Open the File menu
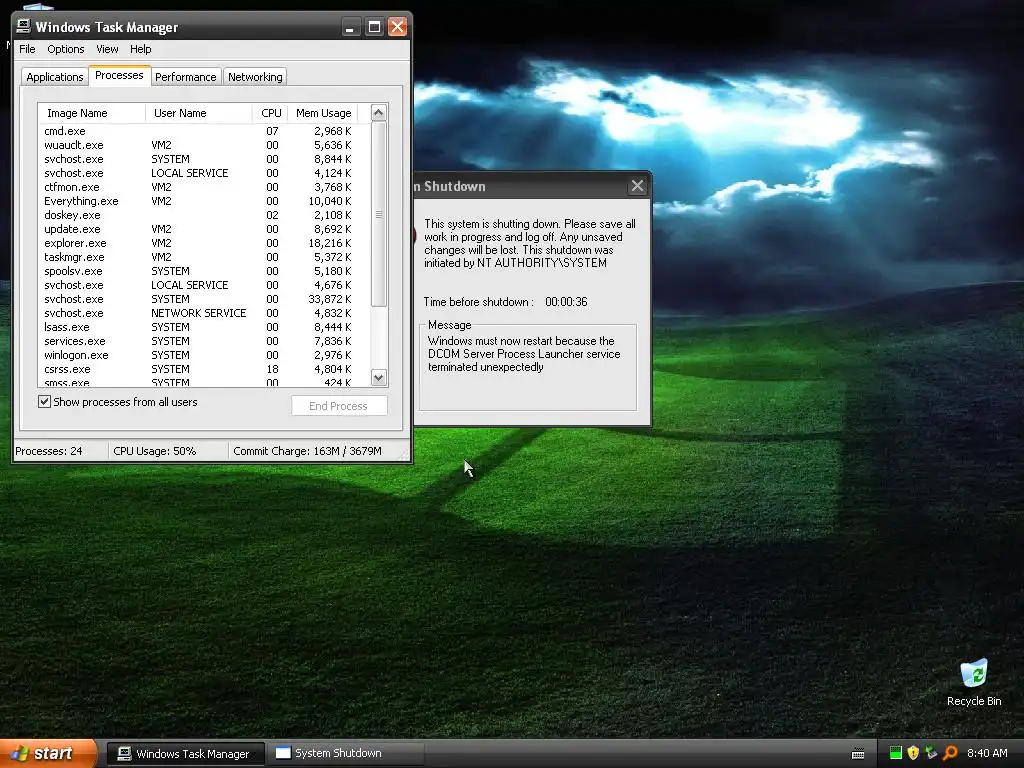The image size is (1024, 768). tap(27, 49)
